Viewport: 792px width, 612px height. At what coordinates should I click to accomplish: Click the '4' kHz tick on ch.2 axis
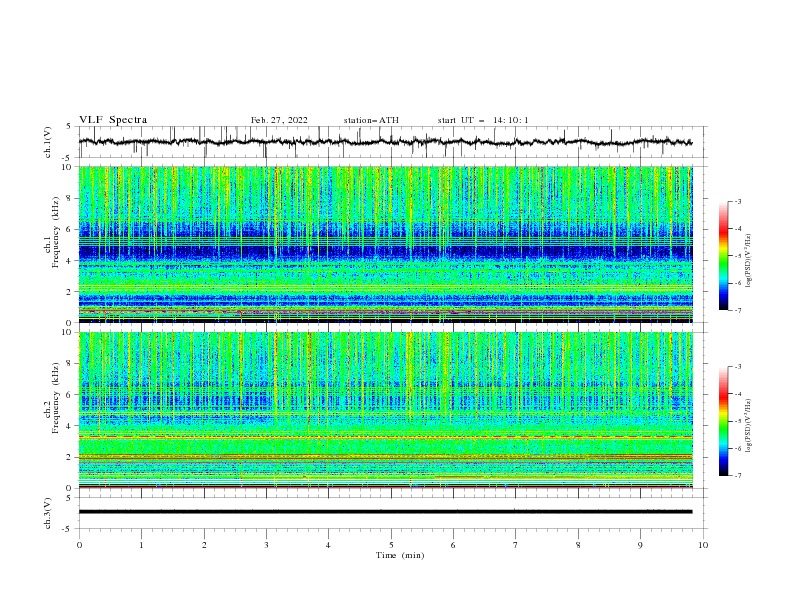(71, 426)
